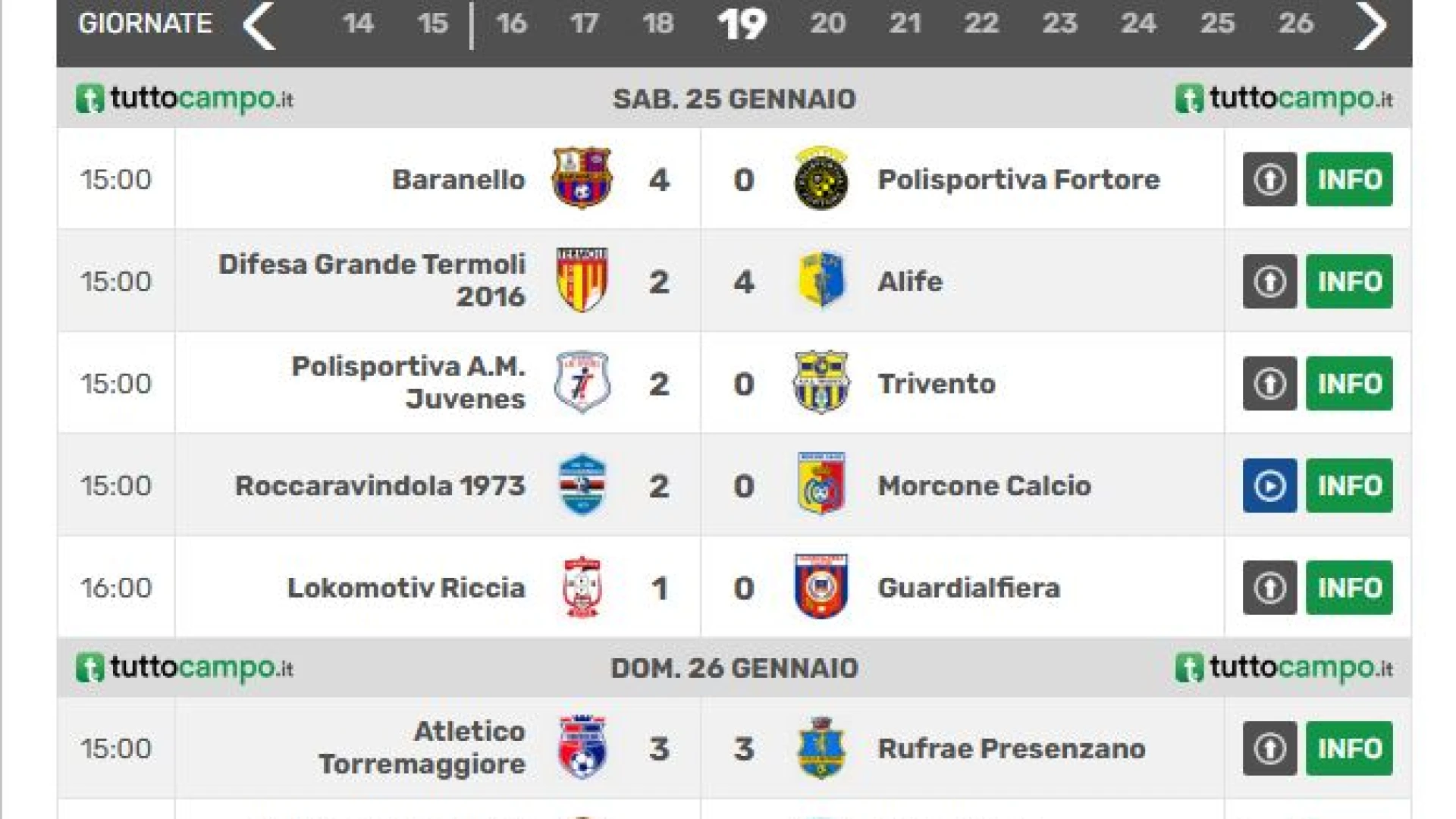This screenshot has width=1456, height=819.
Task: Click the Trivento team crest
Action: (x=821, y=382)
